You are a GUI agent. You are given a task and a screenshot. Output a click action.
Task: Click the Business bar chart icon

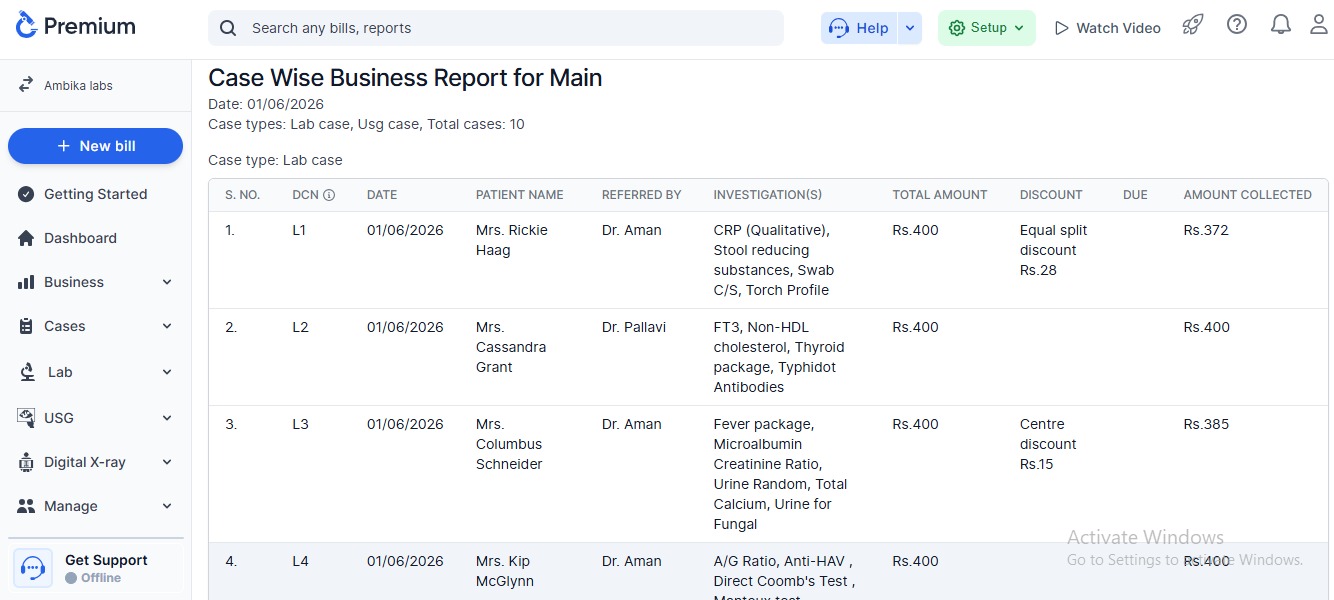pyautogui.click(x=27, y=282)
